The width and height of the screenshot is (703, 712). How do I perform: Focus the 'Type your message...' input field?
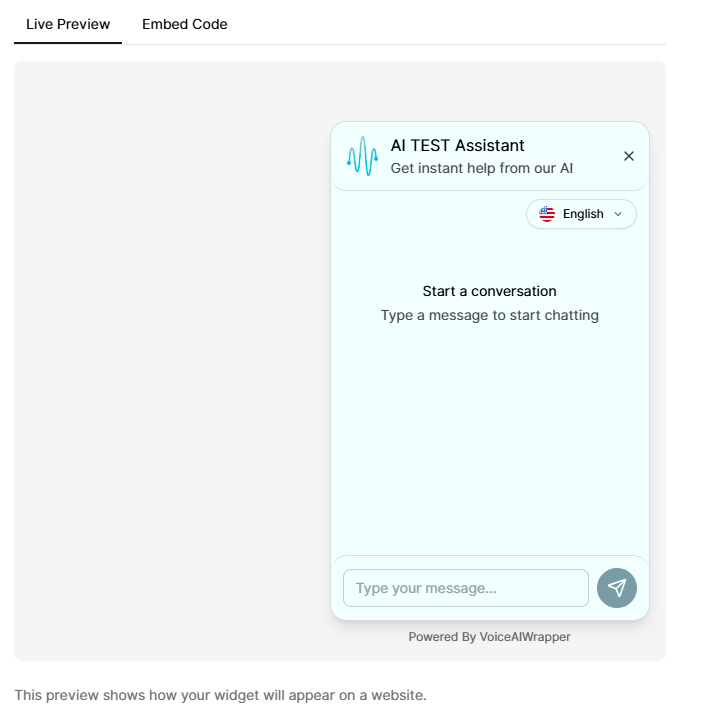coord(465,588)
